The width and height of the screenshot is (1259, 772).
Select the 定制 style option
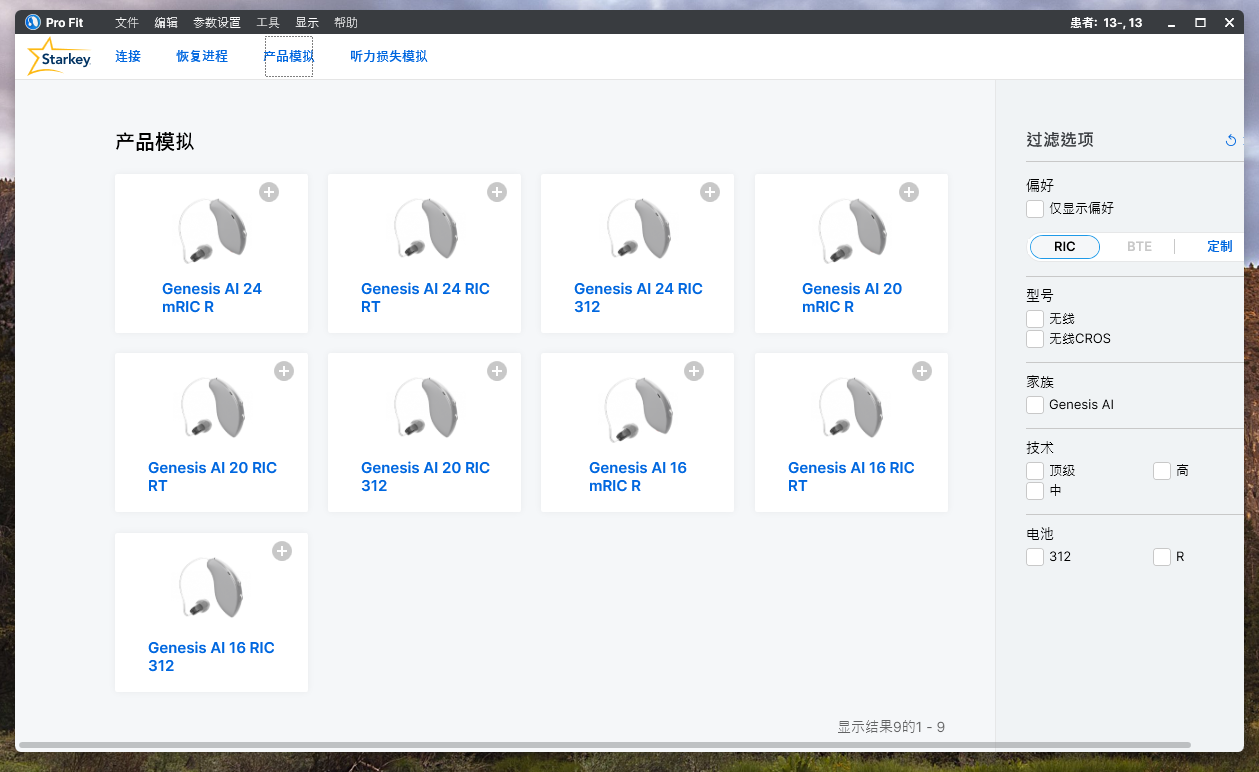(x=1220, y=247)
